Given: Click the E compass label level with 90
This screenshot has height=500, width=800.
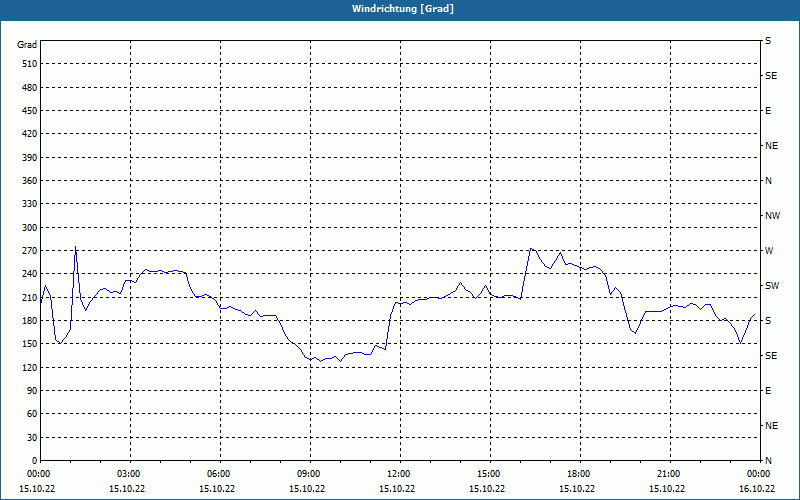Looking at the screenshot, I should click(x=768, y=390).
